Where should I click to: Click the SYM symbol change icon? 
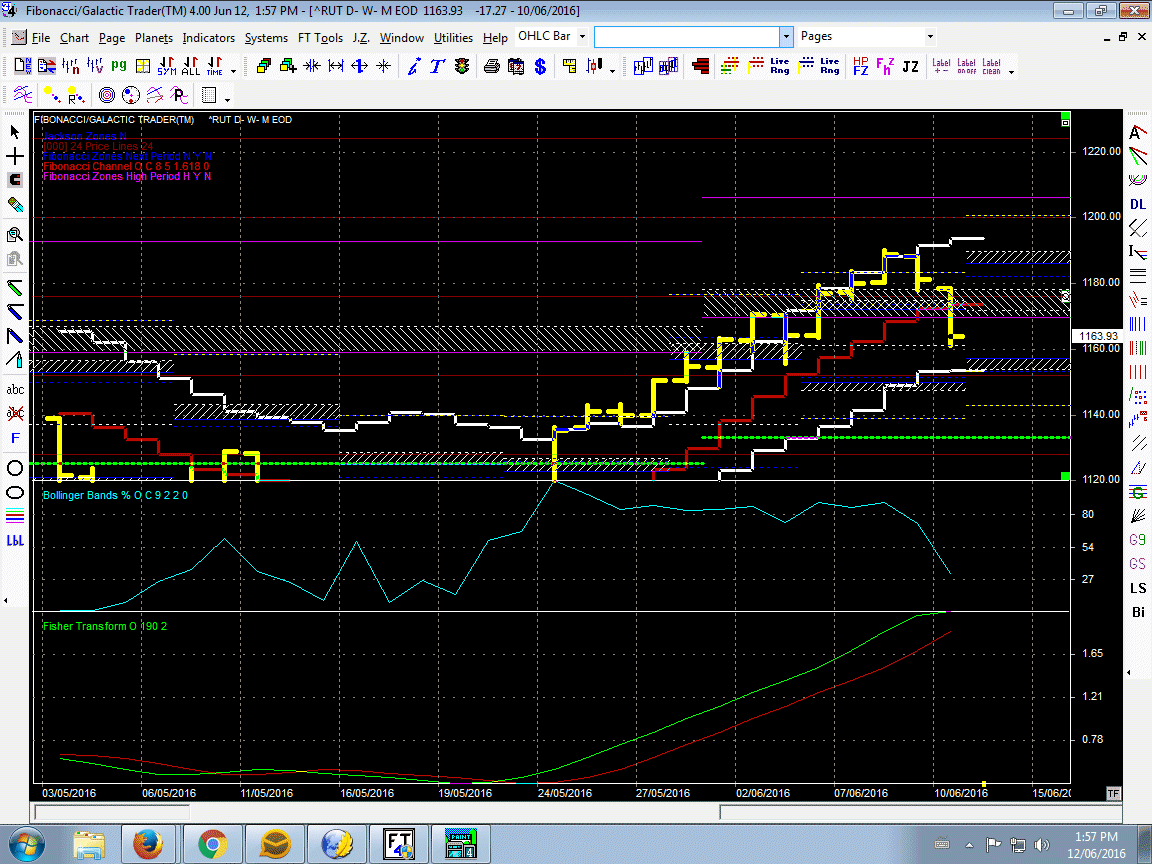[167, 66]
